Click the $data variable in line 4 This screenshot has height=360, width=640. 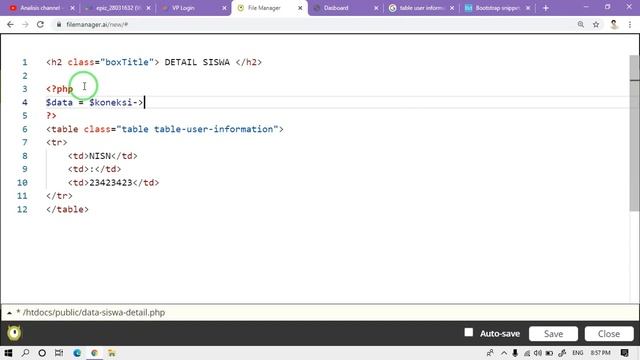(59, 102)
